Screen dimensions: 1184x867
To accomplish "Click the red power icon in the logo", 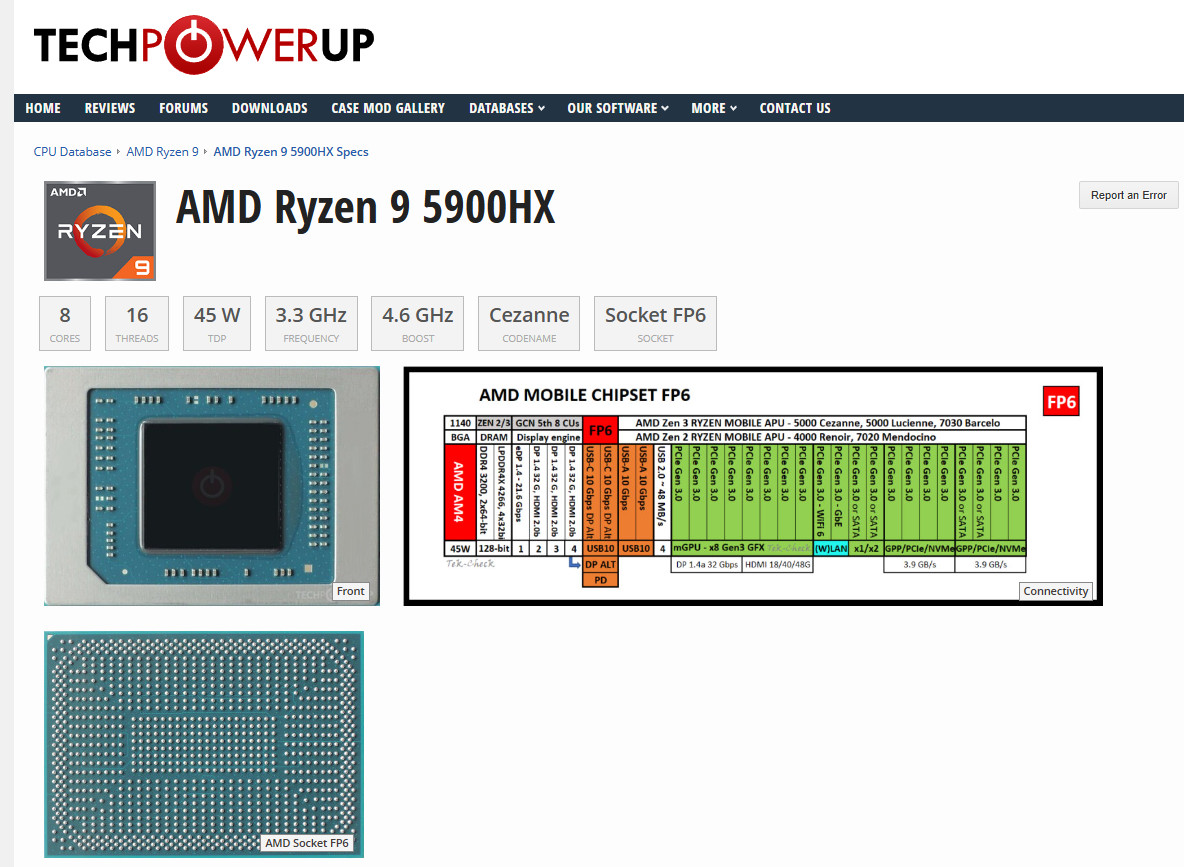I will 194,45.
